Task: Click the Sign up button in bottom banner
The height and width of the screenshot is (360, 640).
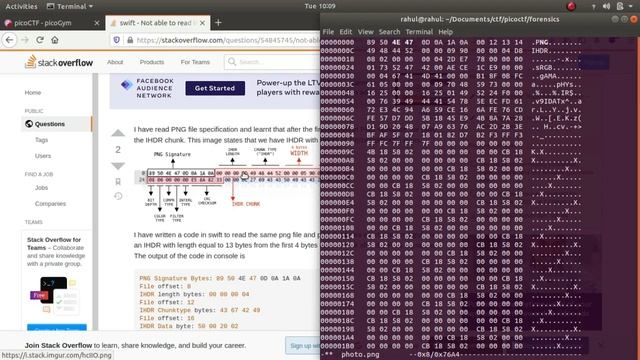Action: (x=303, y=346)
